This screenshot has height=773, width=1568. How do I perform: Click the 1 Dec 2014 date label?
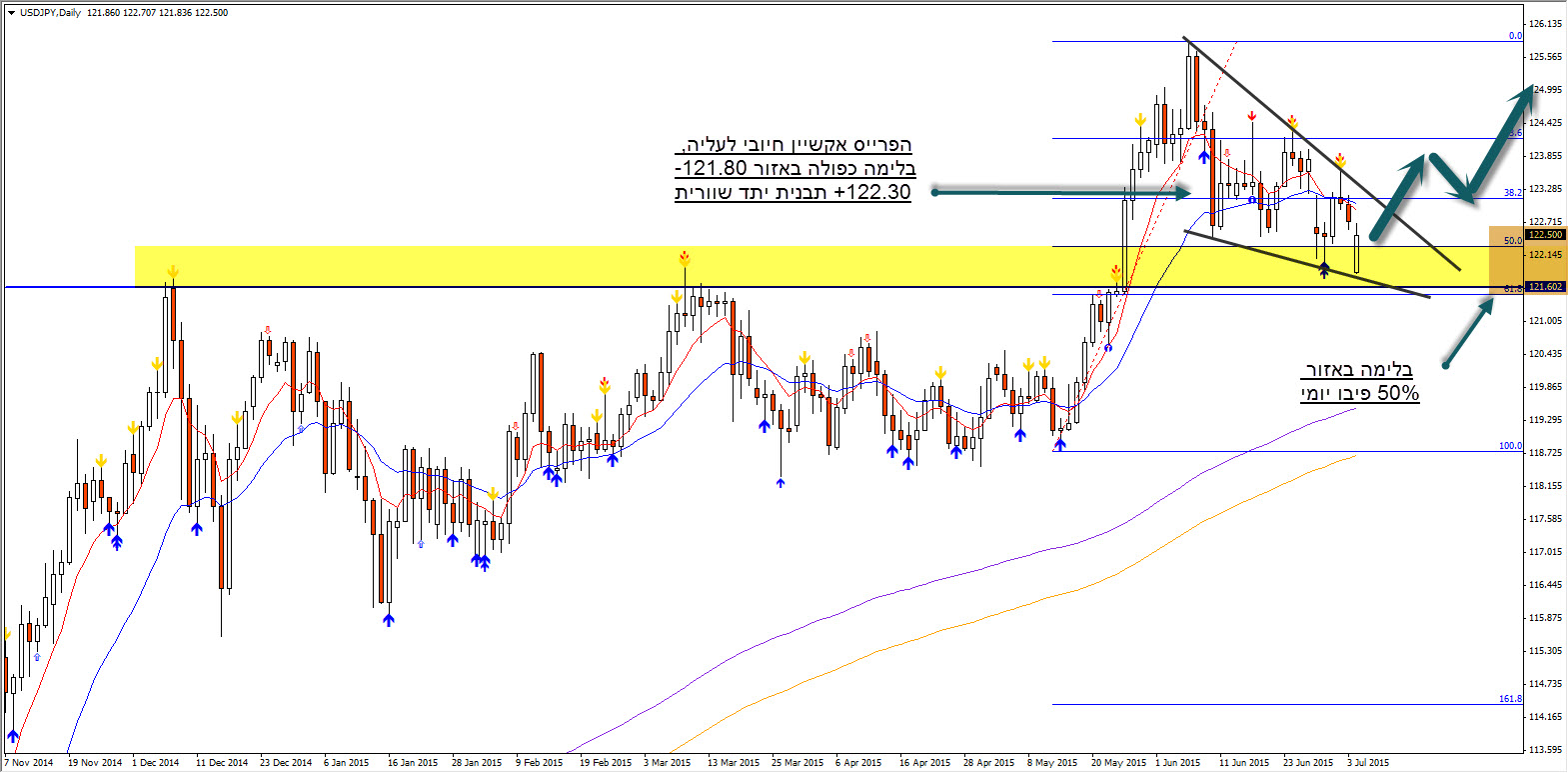[156, 763]
